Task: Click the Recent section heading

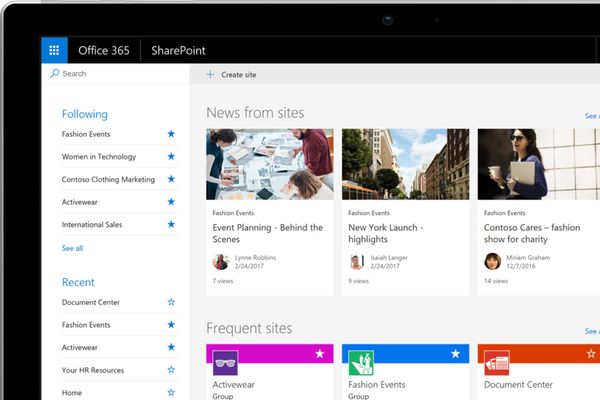Action: tap(78, 282)
